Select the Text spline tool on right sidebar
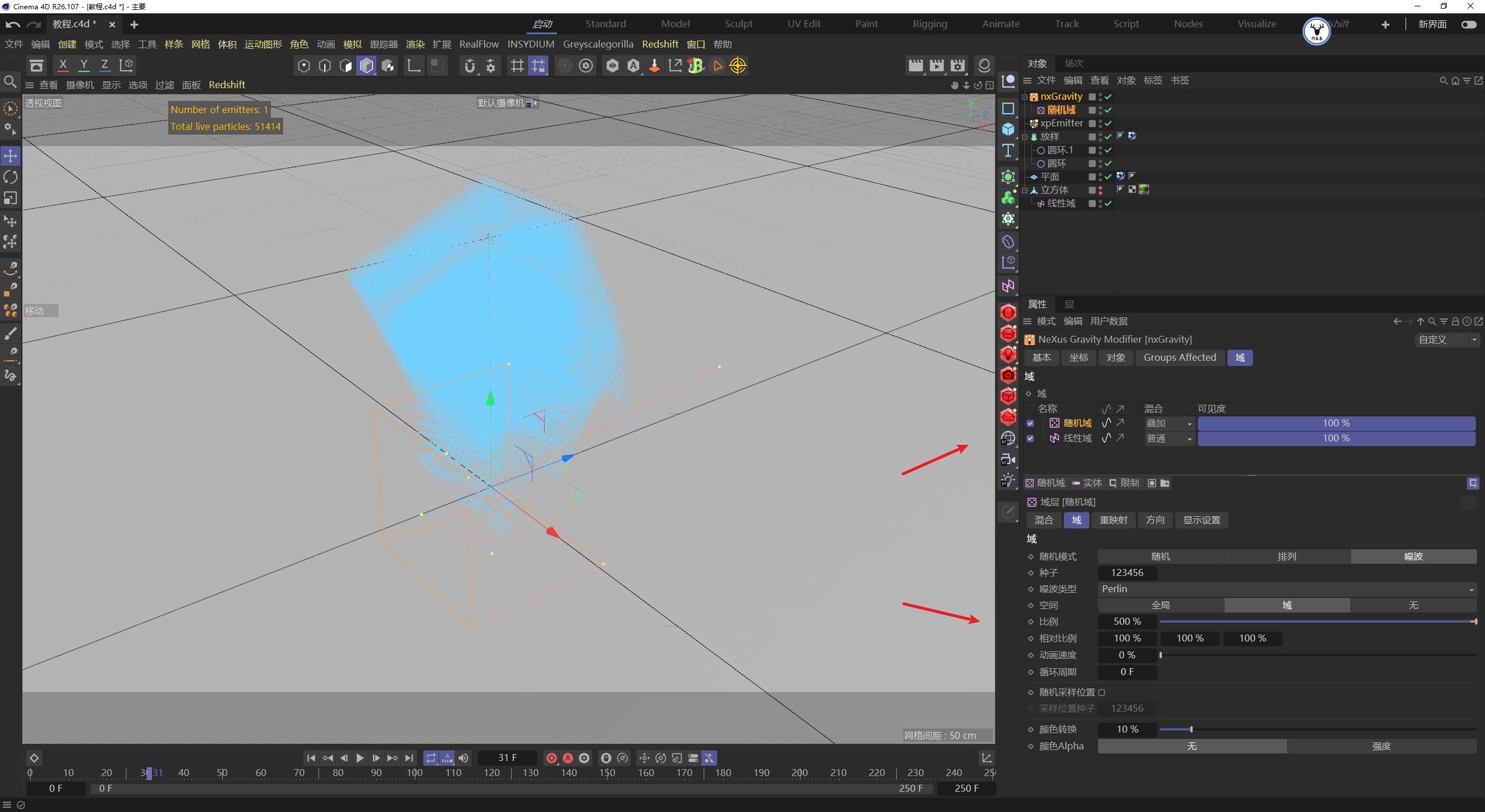Image resolution: width=1485 pixels, height=812 pixels. pyautogui.click(x=1008, y=150)
